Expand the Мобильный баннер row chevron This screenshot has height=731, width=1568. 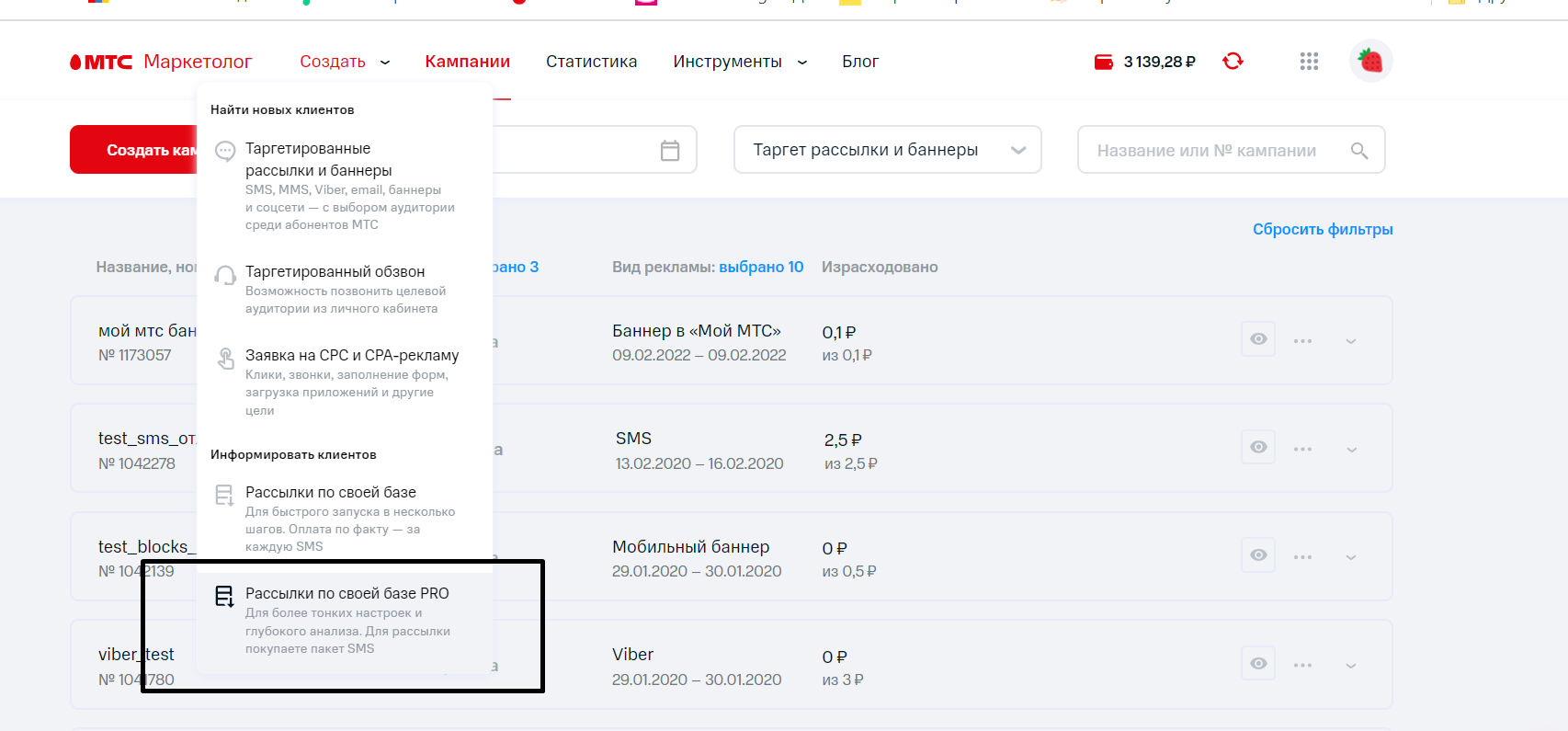tap(1351, 557)
